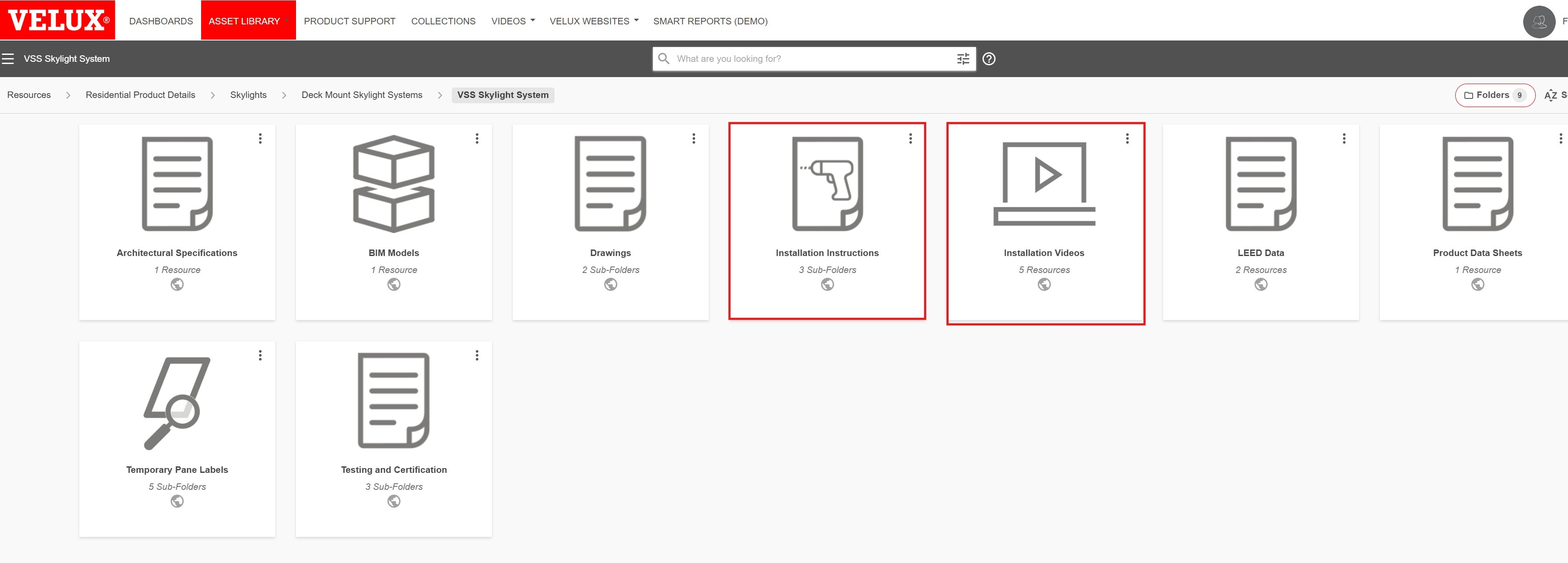1568x563 pixels.
Task: Open the BIM Models cube icon
Action: [x=394, y=183]
